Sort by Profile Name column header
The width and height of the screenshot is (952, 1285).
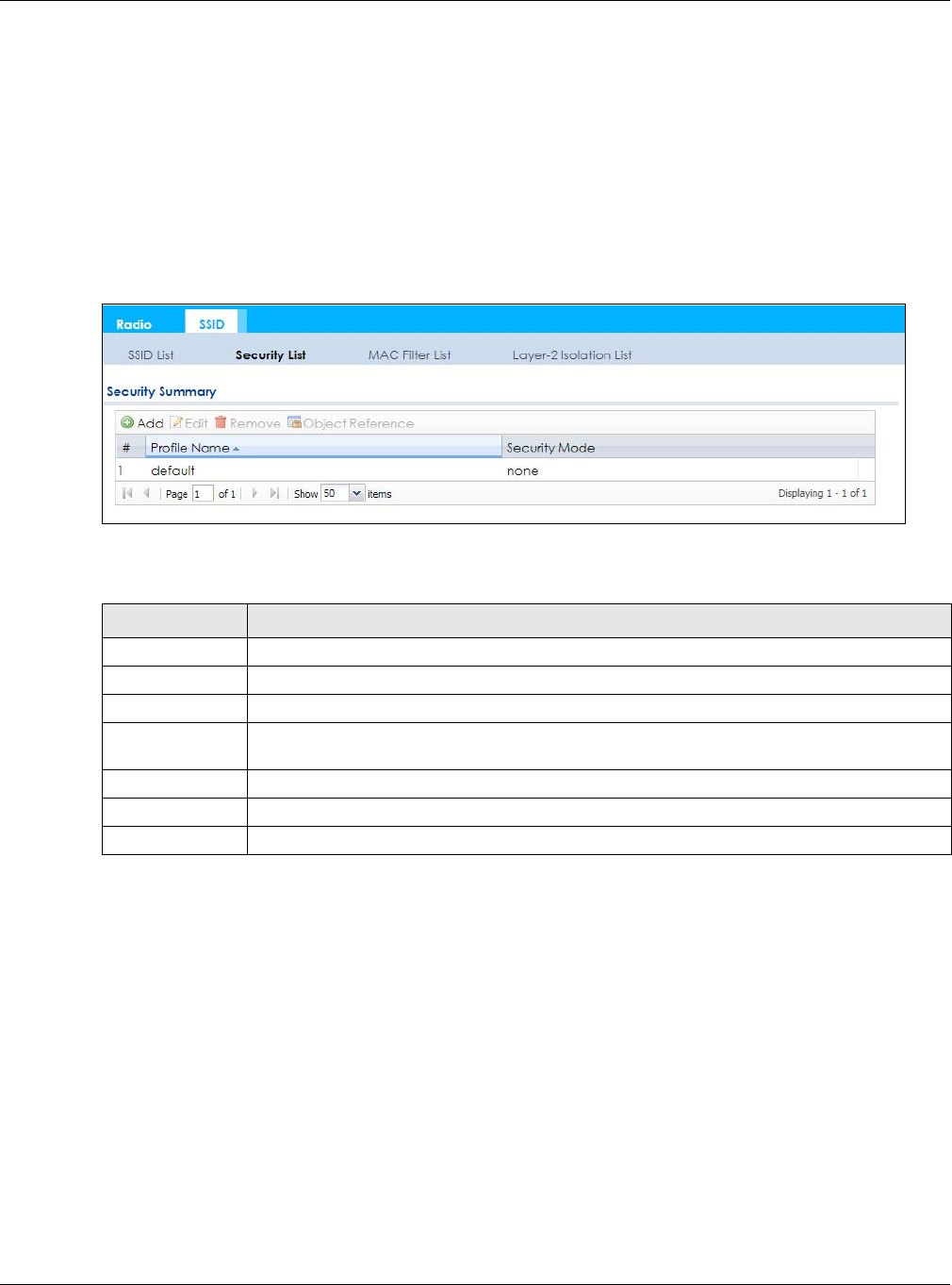pyautogui.click(x=323, y=448)
